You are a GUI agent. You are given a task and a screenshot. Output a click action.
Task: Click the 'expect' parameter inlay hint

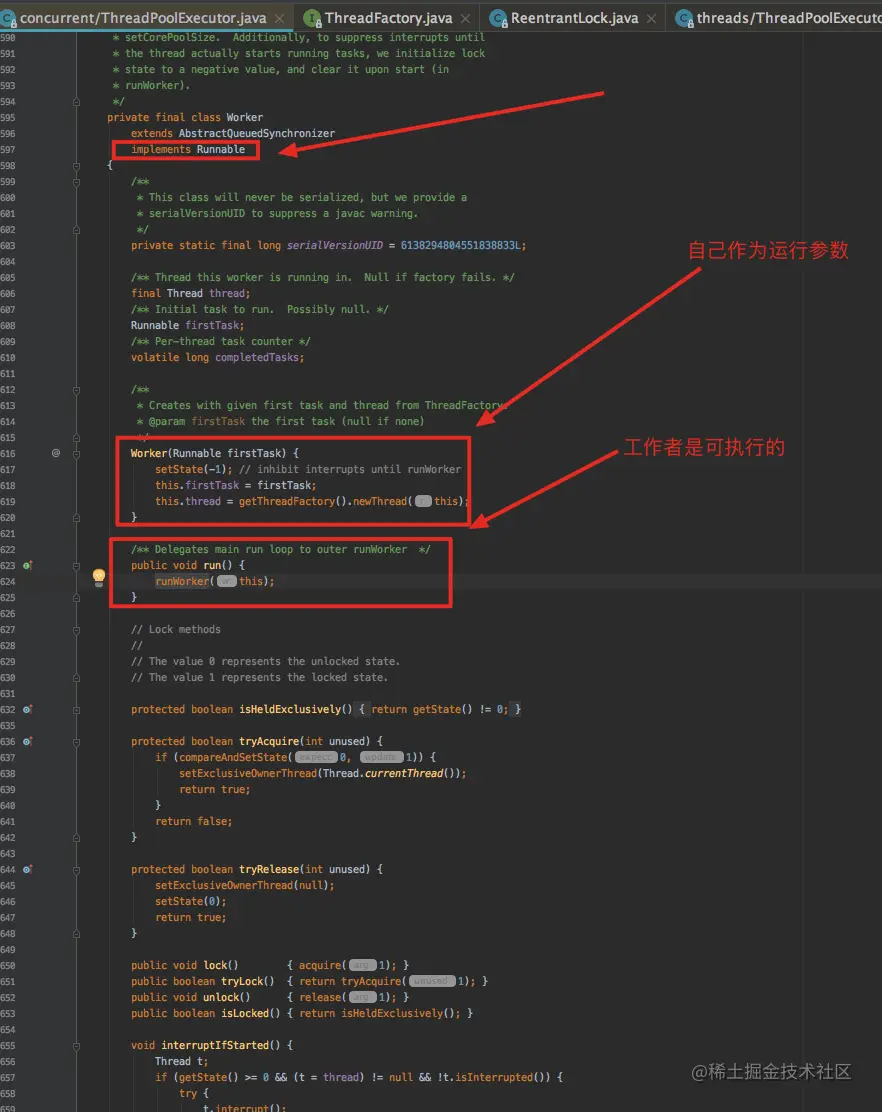(316, 757)
